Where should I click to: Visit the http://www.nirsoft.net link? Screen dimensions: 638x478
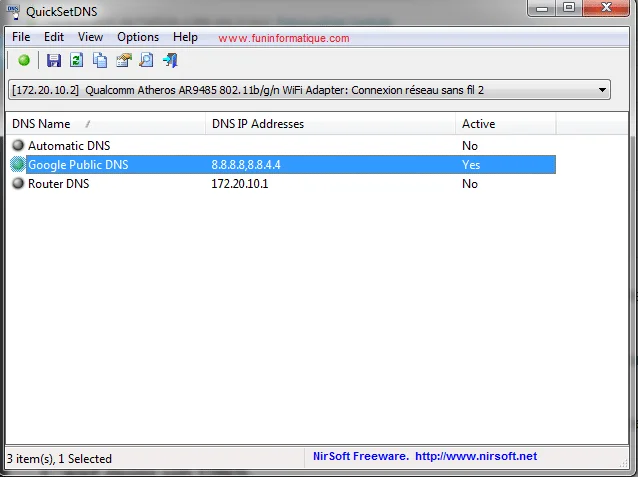click(x=476, y=456)
